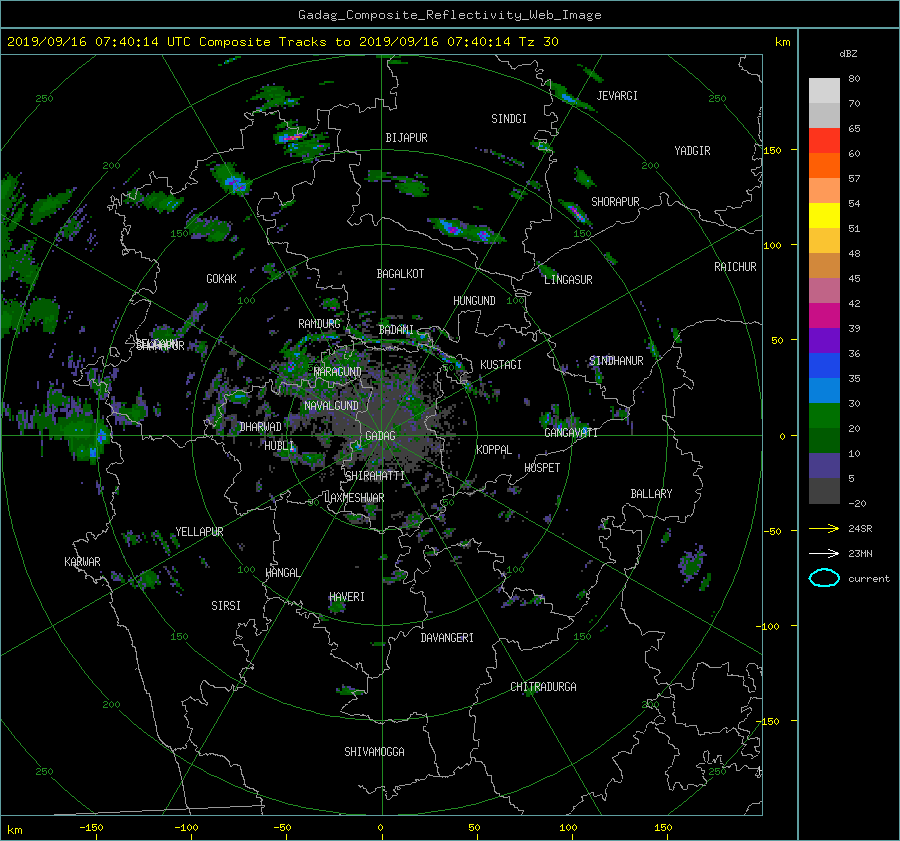Click the YADGIR label
The height and width of the screenshot is (841, 900).
click(x=692, y=151)
